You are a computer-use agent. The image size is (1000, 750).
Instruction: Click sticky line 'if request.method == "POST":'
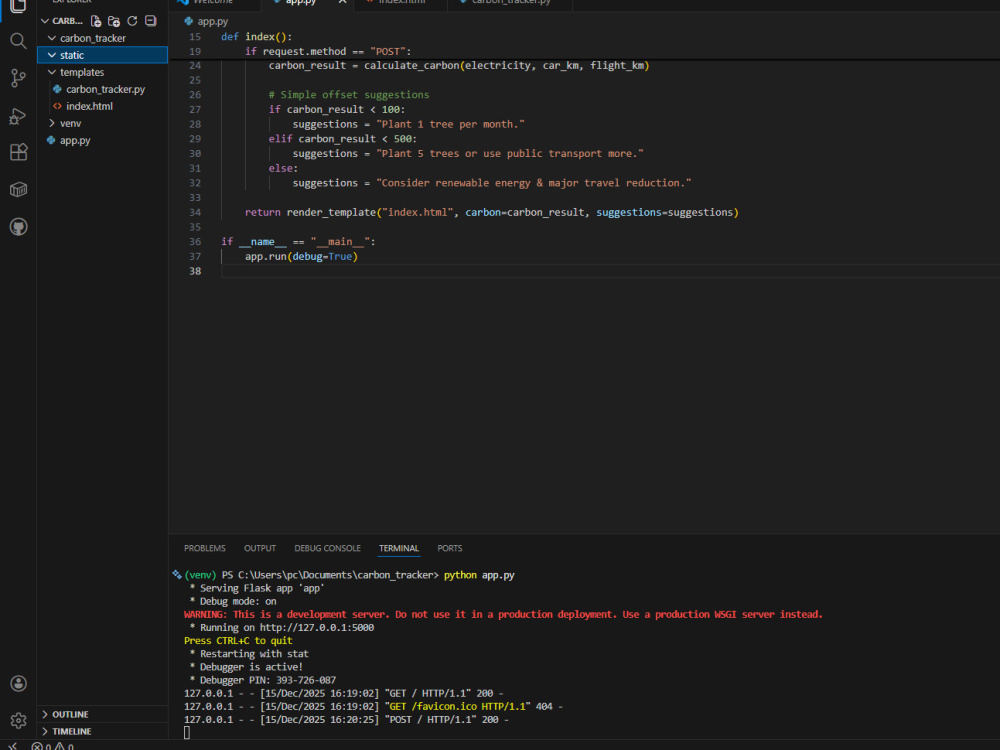[328, 52]
